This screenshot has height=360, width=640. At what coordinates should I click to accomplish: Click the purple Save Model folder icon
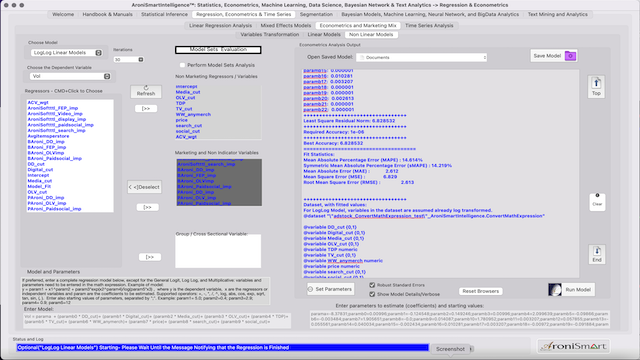point(570,56)
